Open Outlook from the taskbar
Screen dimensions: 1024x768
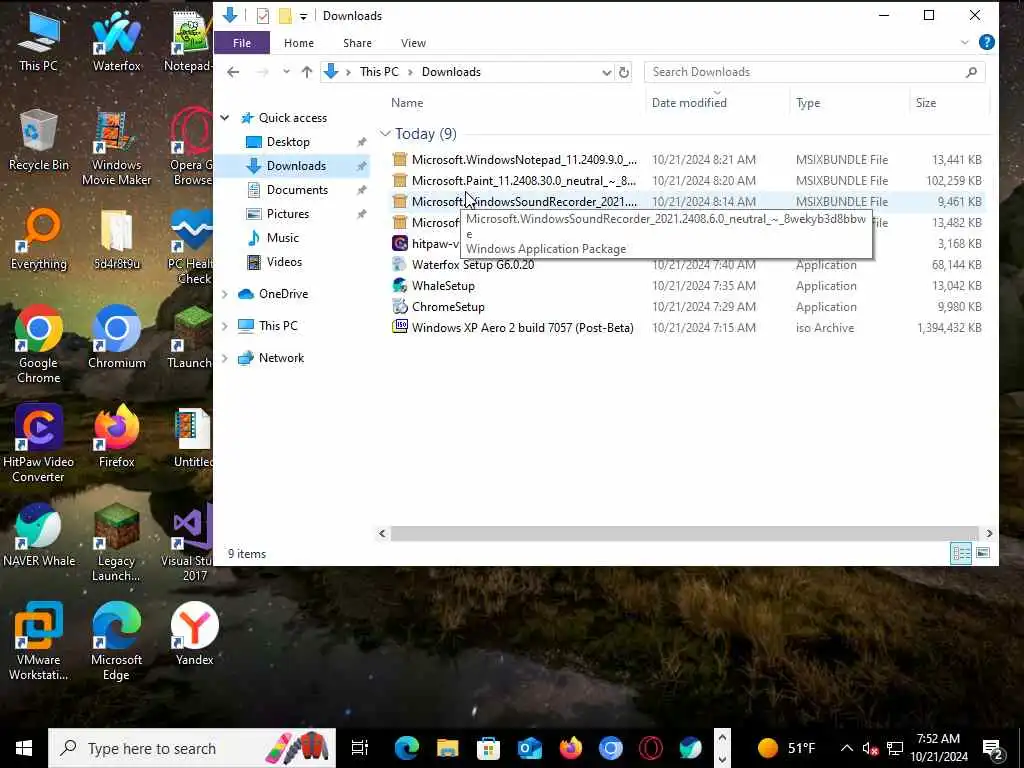coord(530,748)
